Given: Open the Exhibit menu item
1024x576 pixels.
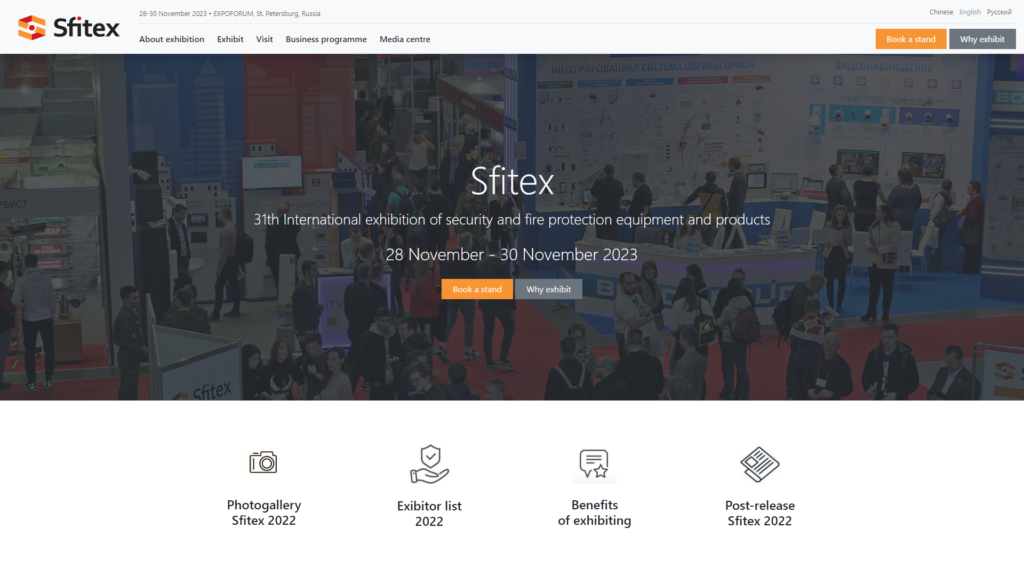Looking at the screenshot, I should 230,39.
